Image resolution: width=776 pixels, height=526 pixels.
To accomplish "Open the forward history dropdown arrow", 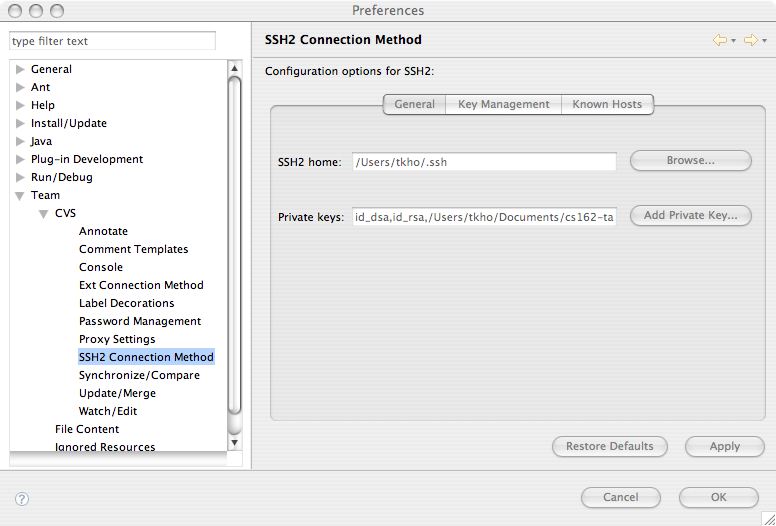I will tap(764, 41).
